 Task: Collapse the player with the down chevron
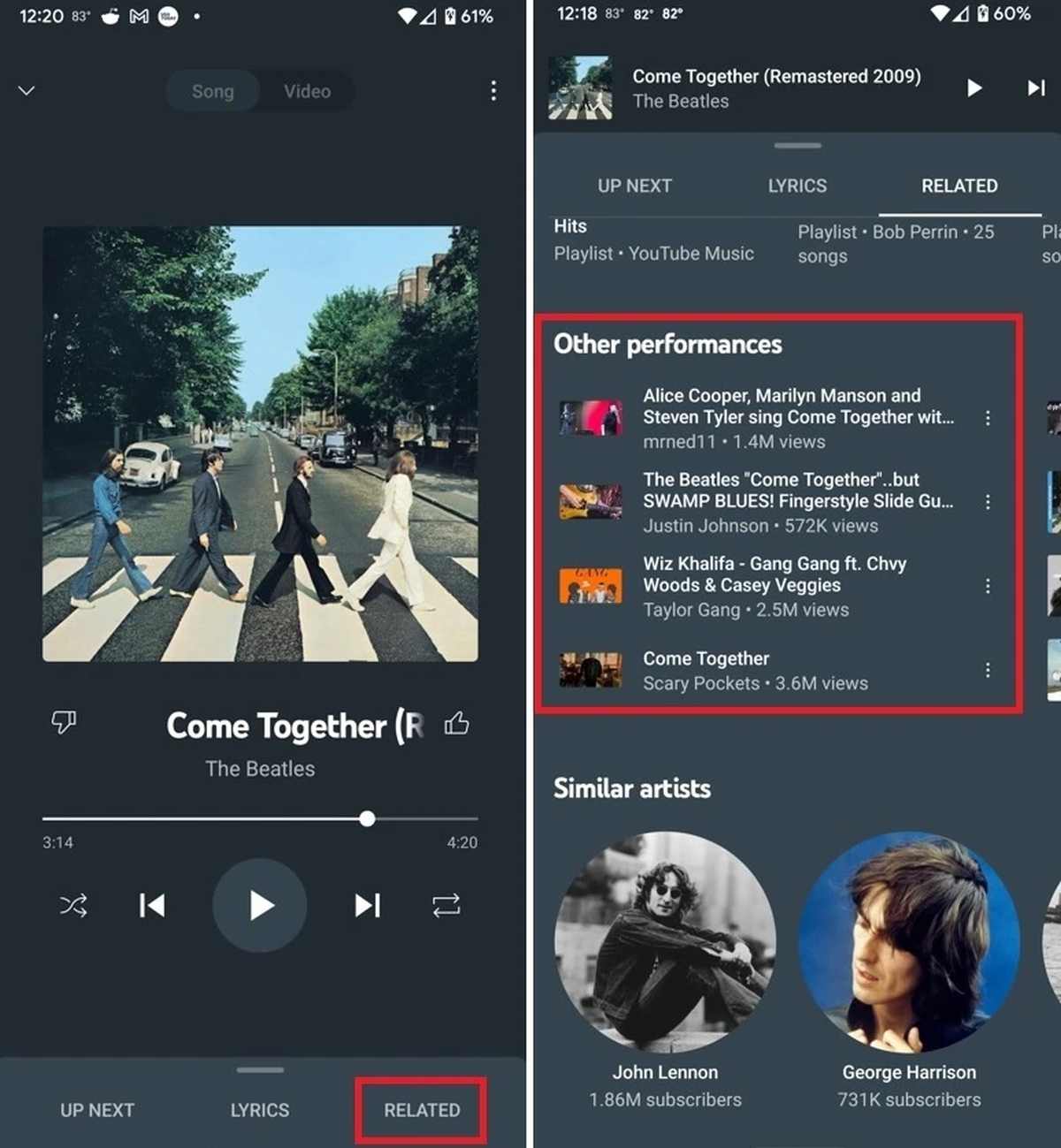coord(27,91)
